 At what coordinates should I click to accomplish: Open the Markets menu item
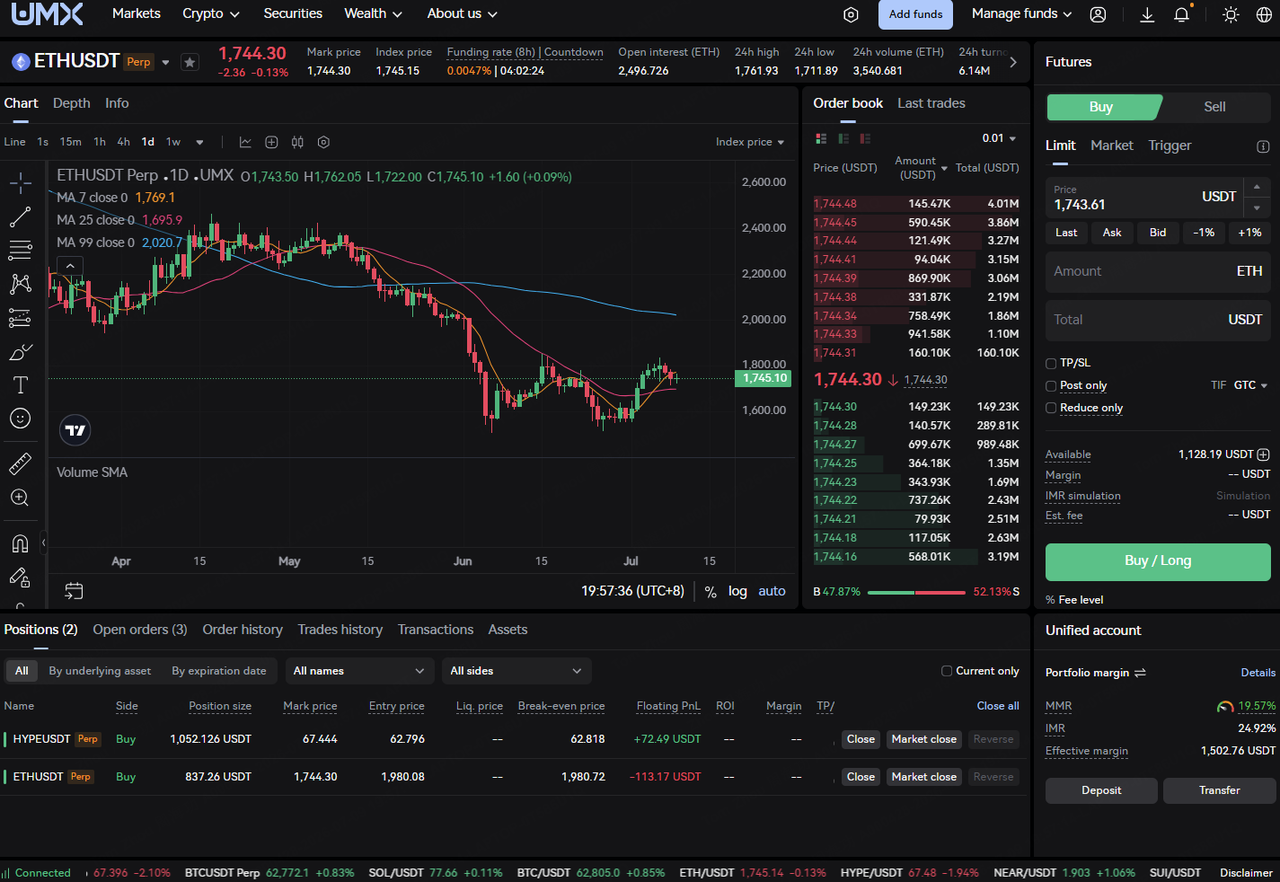coord(136,14)
